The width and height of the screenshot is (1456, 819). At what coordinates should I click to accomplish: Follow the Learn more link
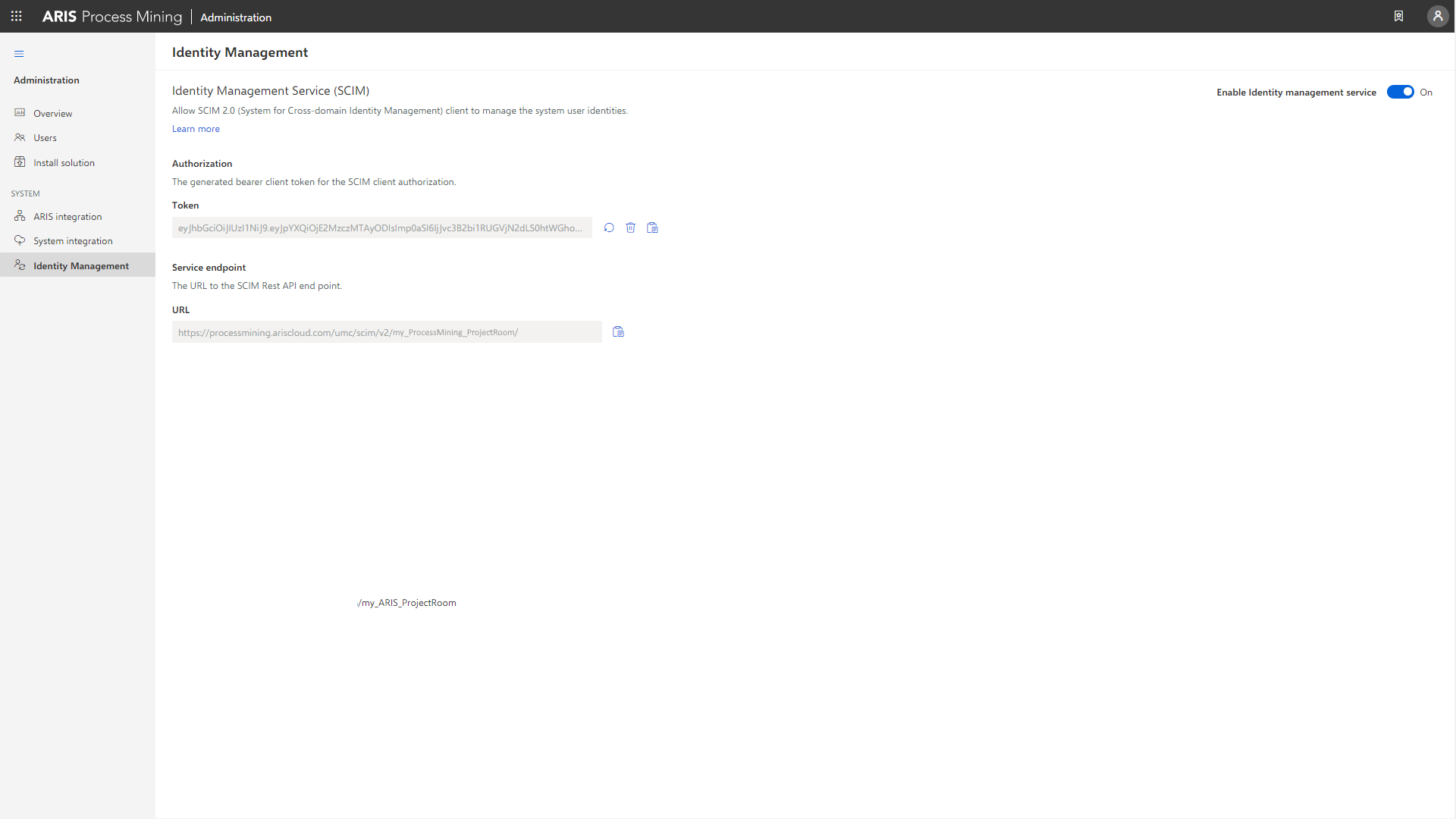point(196,129)
